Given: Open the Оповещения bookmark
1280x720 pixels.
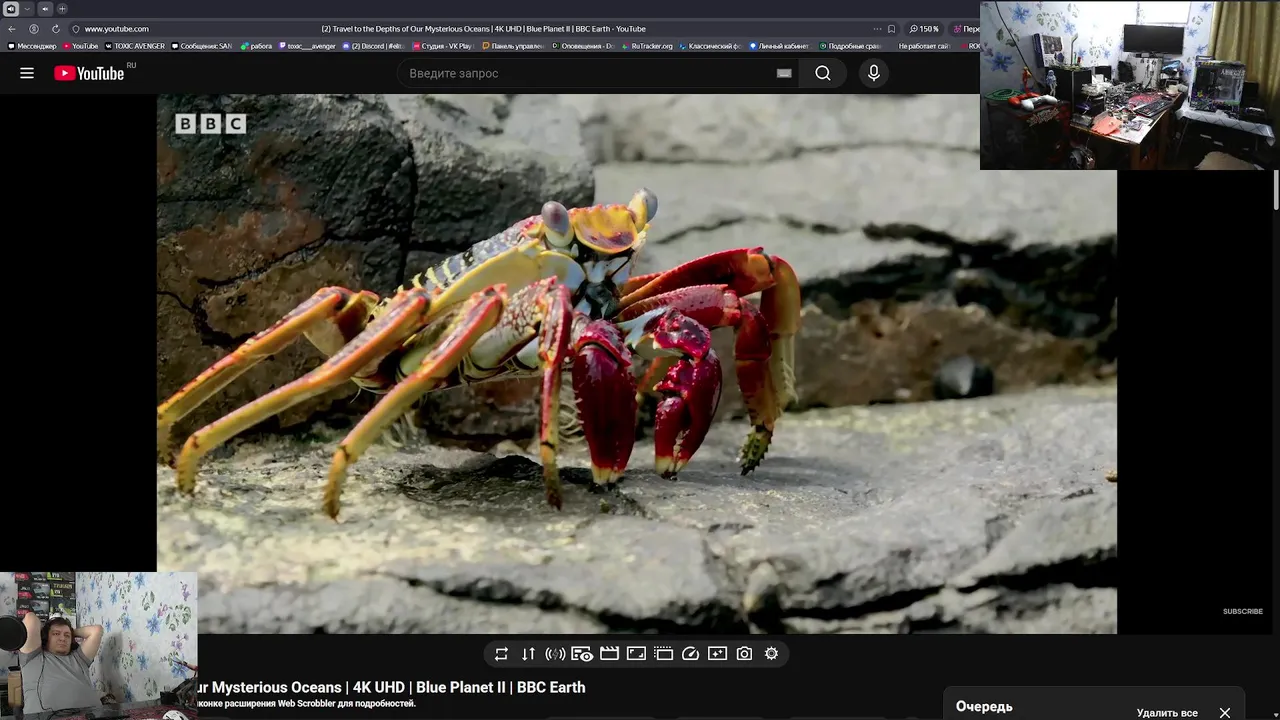Looking at the screenshot, I should (x=583, y=46).
